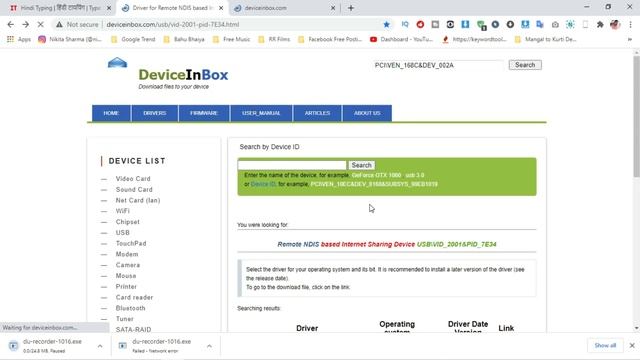The image size is (640, 360).
Task: Open the Dashboard YouTube bookmark
Action: 402,39
